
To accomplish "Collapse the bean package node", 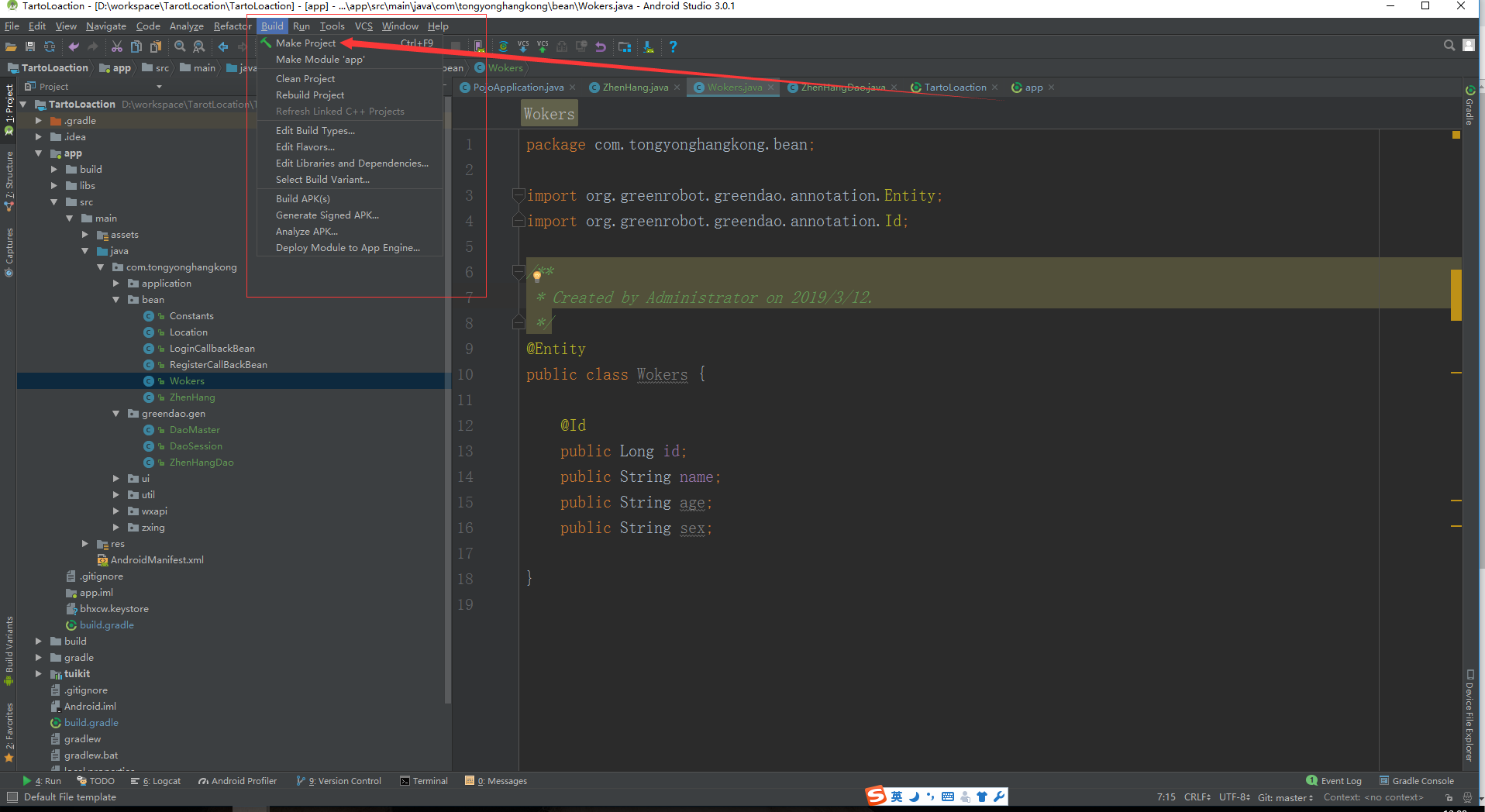I will click(115, 299).
